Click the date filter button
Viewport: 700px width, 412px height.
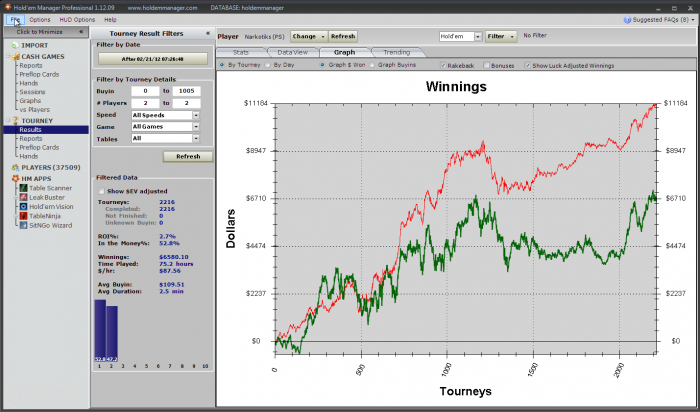153,59
